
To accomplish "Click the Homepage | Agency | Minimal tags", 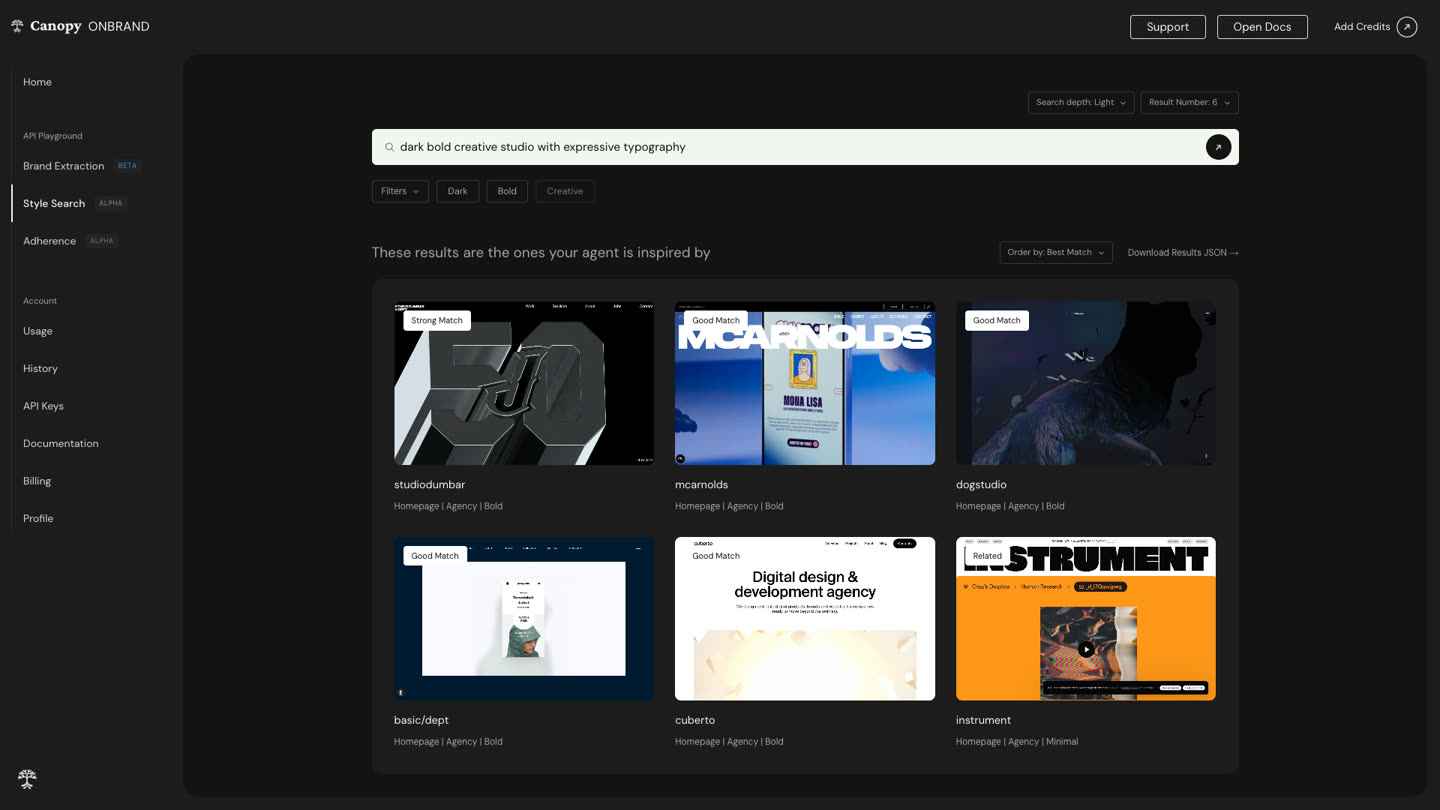I will [1017, 742].
